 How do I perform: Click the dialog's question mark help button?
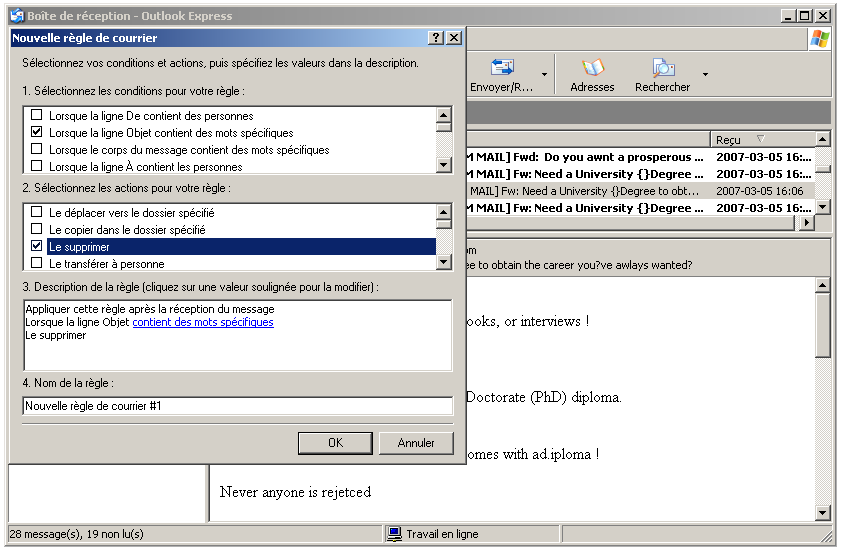(x=436, y=38)
